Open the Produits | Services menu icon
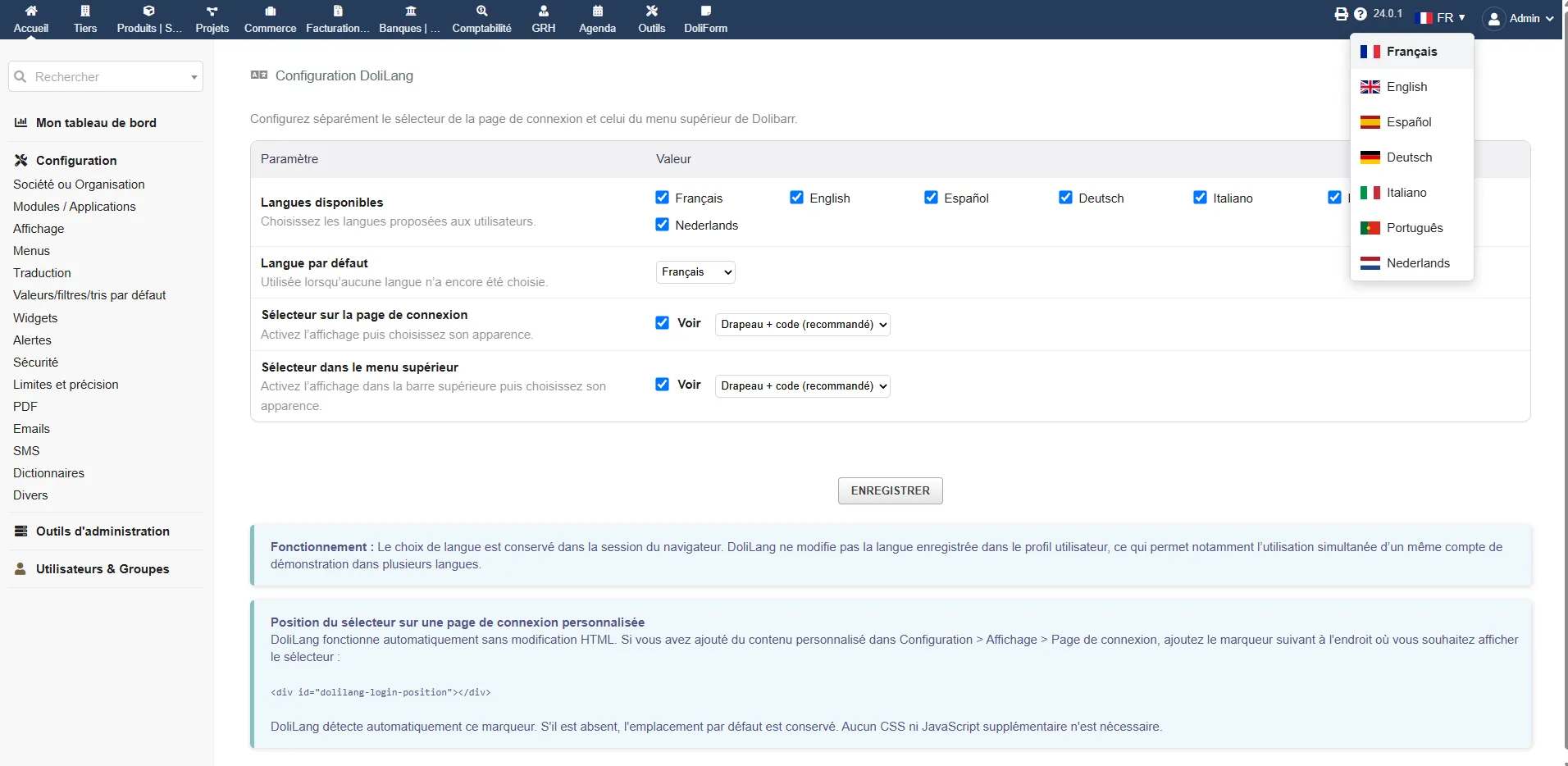The width and height of the screenshot is (1568, 766). coord(148,11)
